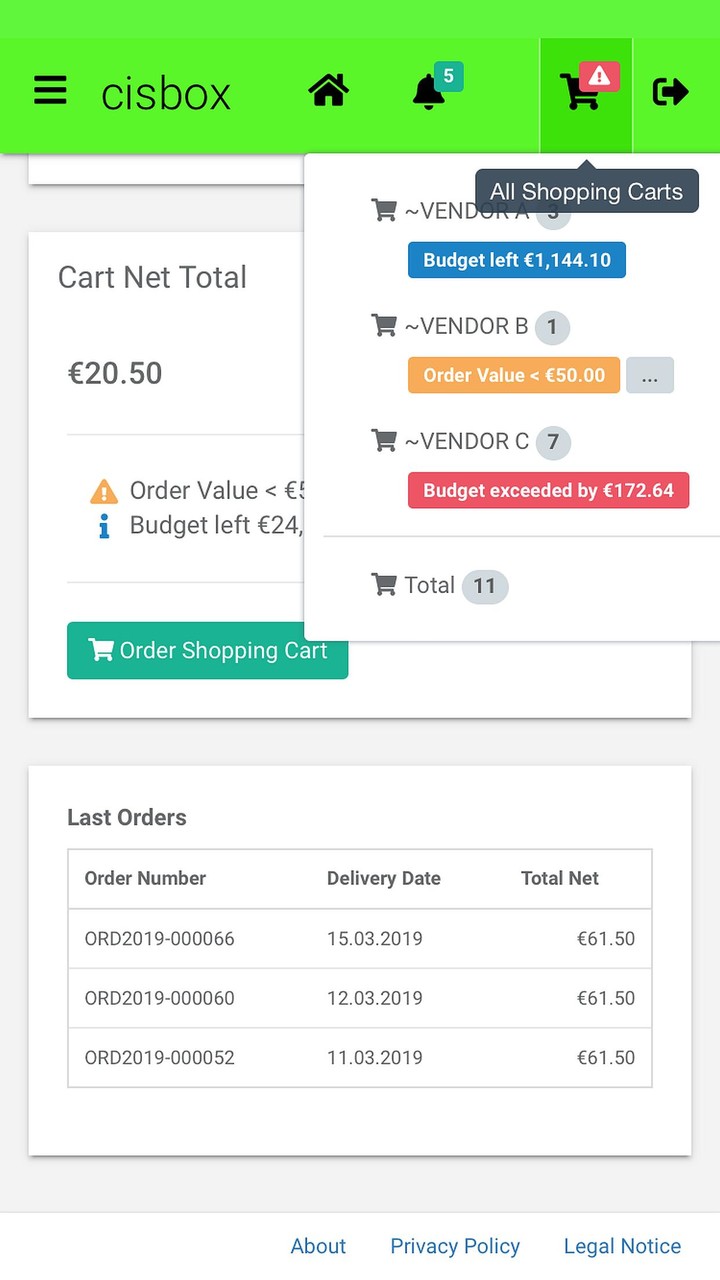The width and height of the screenshot is (720, 1280).
Task: Go to the home dashboard via house icon
Action: pos(328,90)
